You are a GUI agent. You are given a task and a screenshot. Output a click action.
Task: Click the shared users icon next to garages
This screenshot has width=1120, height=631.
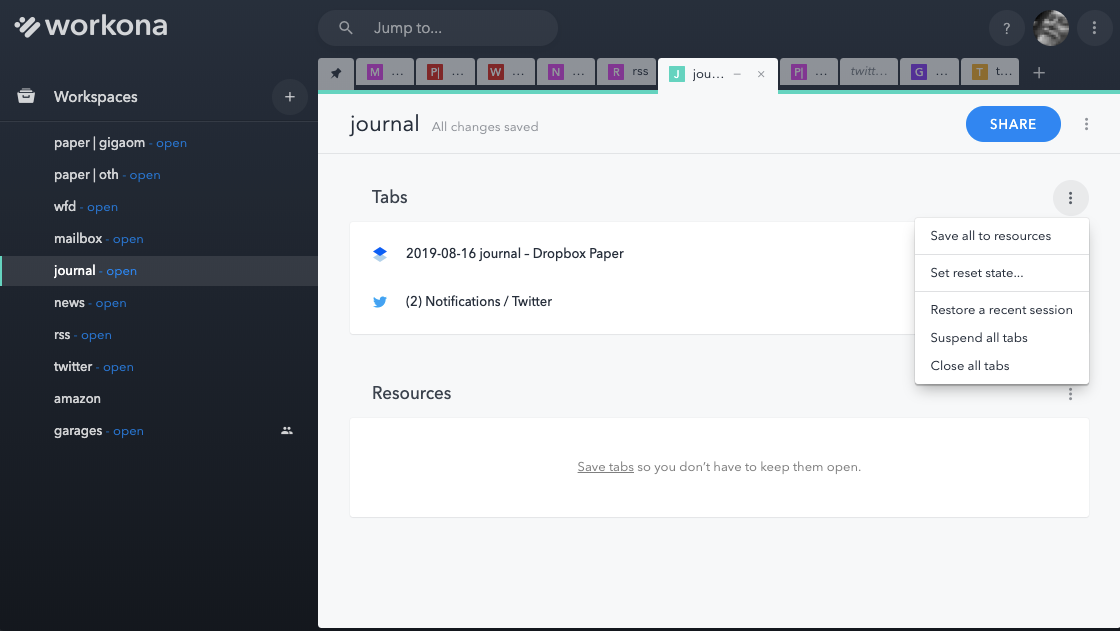[286, 430]
